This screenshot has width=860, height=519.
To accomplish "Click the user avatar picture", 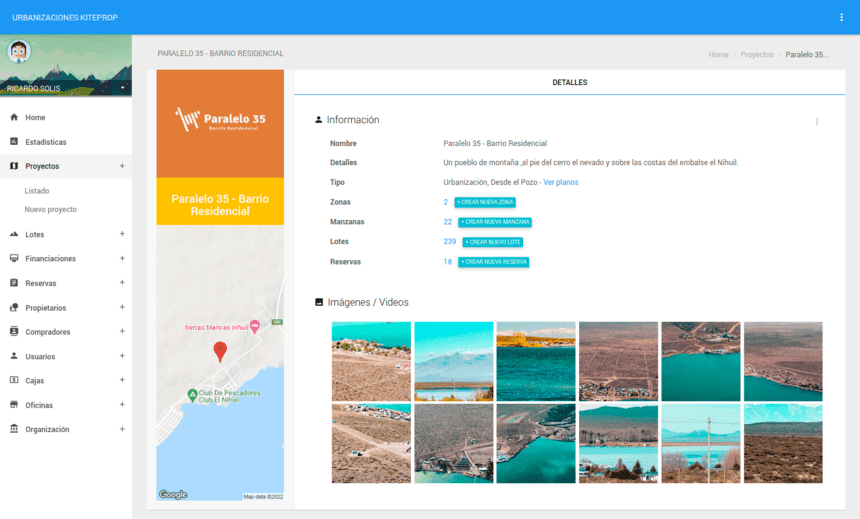I will (19, 52).
